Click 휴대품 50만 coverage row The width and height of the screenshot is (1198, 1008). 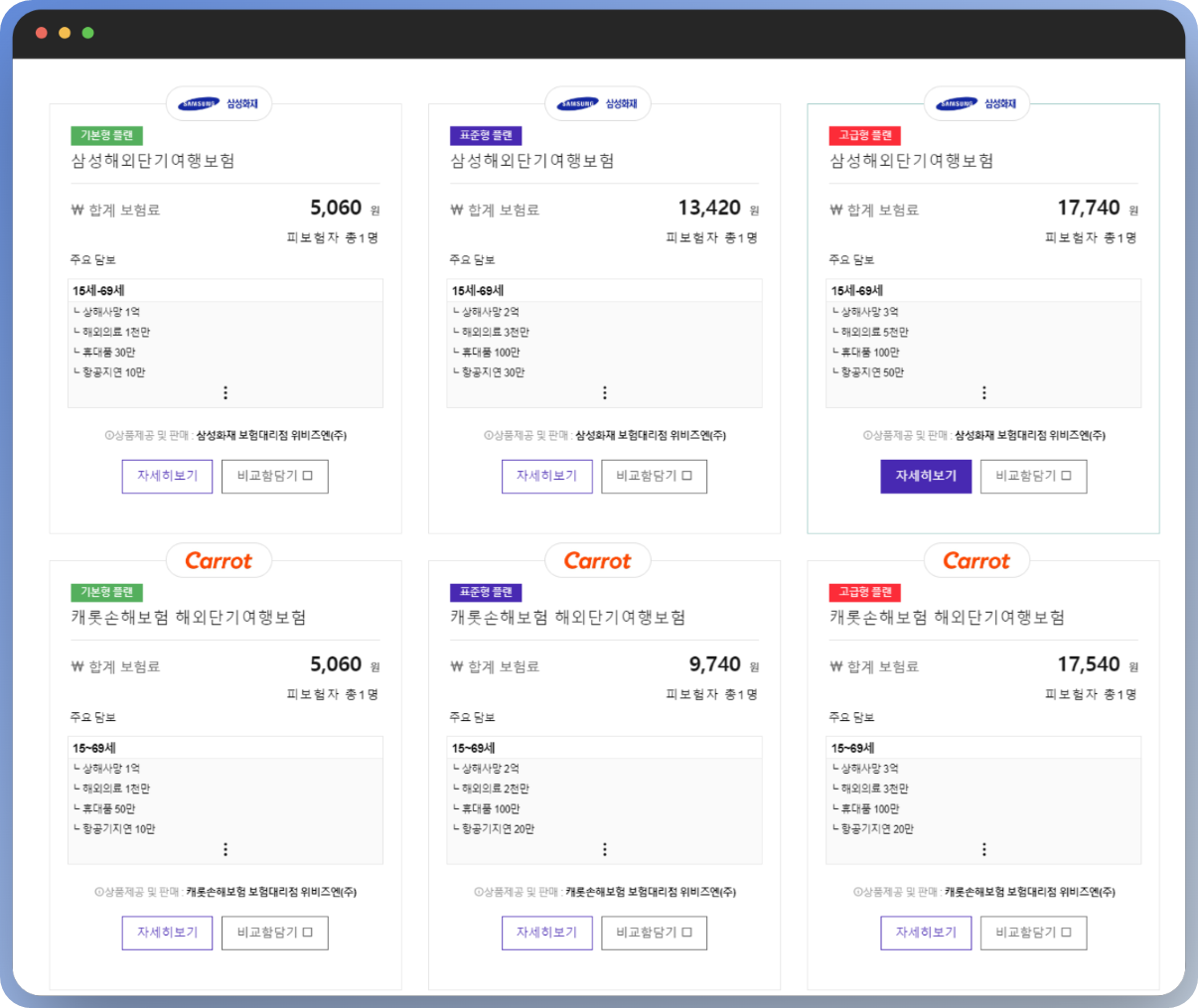click(x=104, y=809)
